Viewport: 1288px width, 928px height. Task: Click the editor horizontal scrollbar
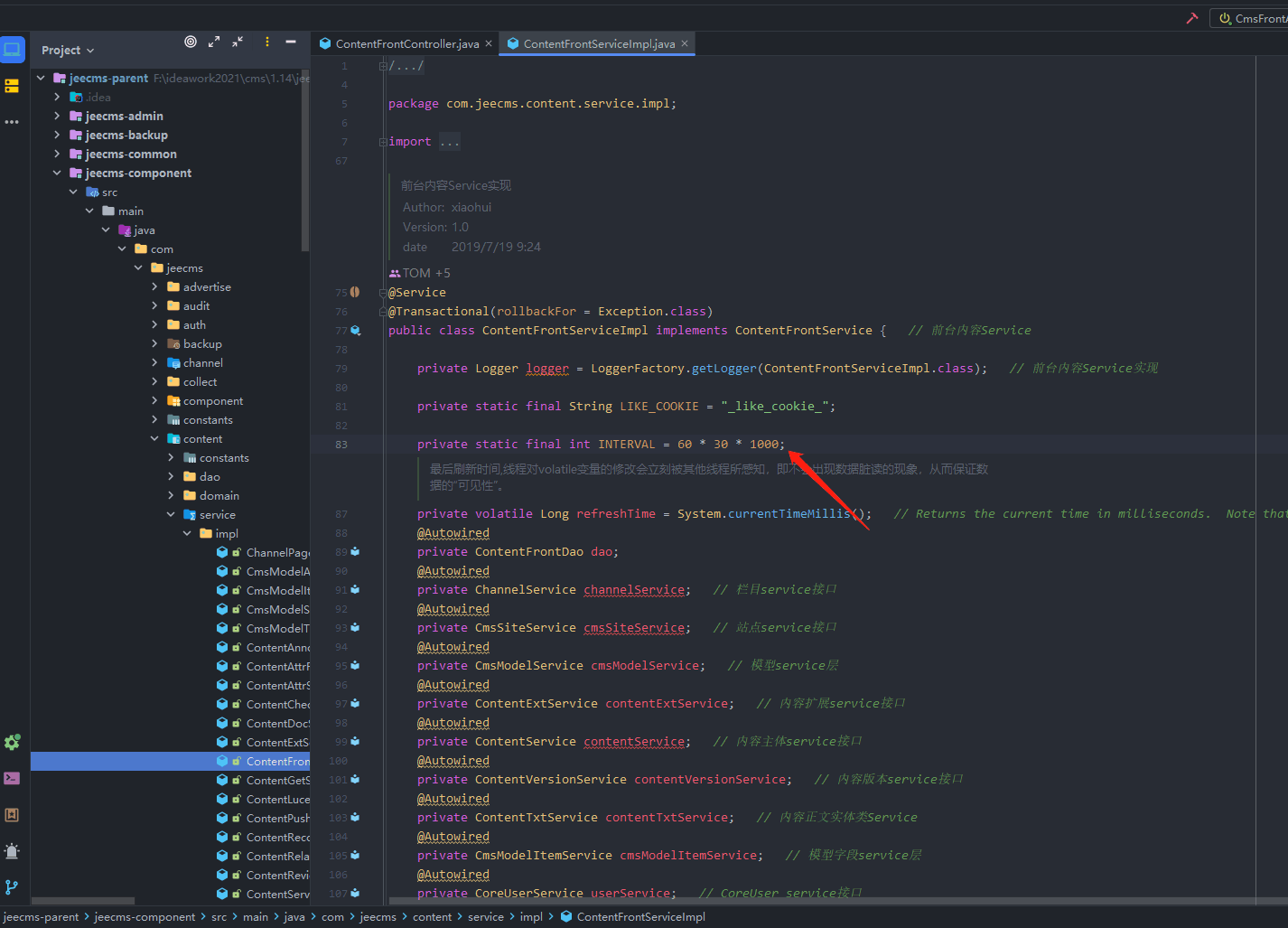coord(813,901)
